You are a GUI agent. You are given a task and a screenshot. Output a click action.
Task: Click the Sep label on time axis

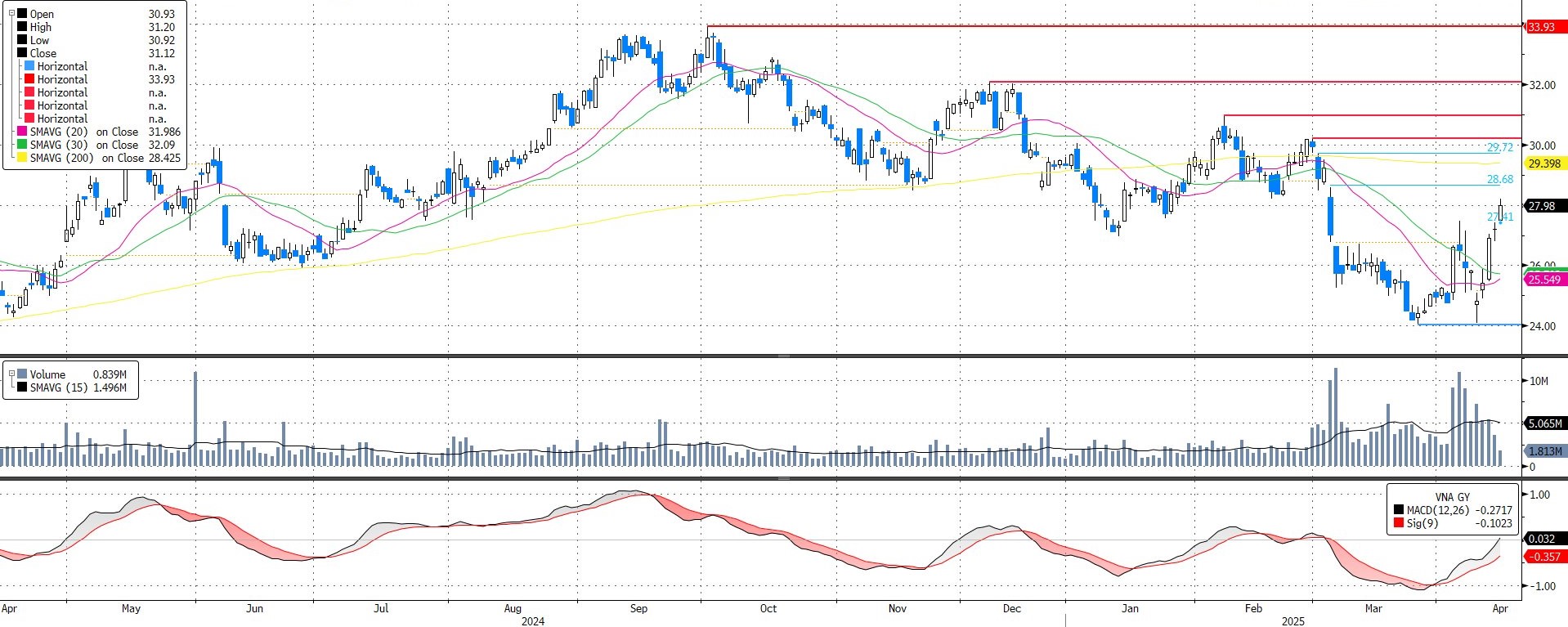638,608
